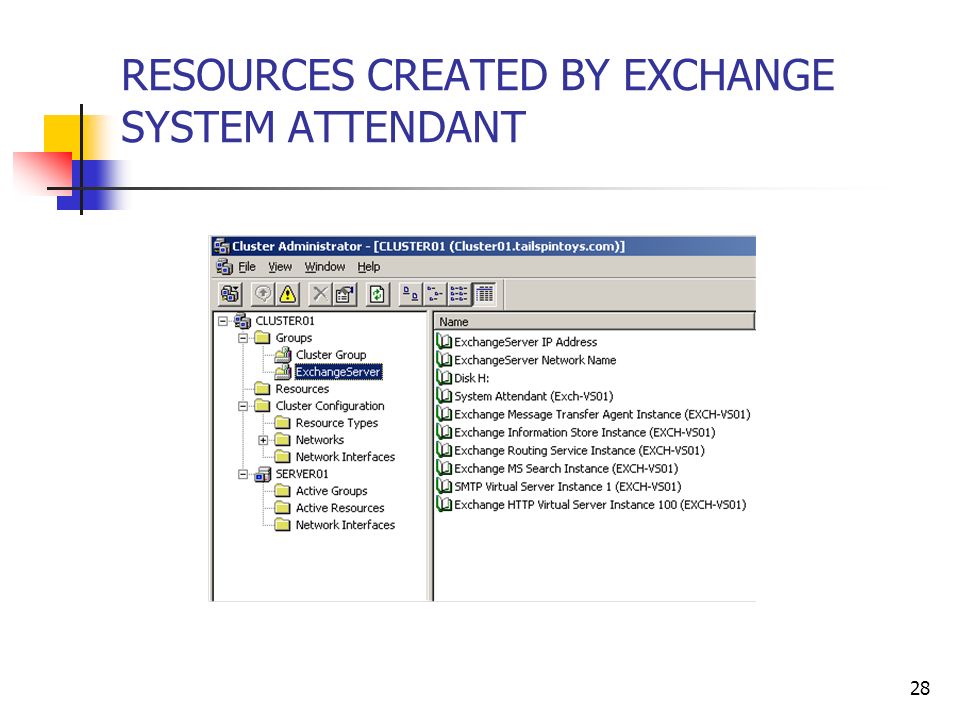Select the 'Disk H:' row text
This screenshot has width=960, height=720.
coord(471,378)
